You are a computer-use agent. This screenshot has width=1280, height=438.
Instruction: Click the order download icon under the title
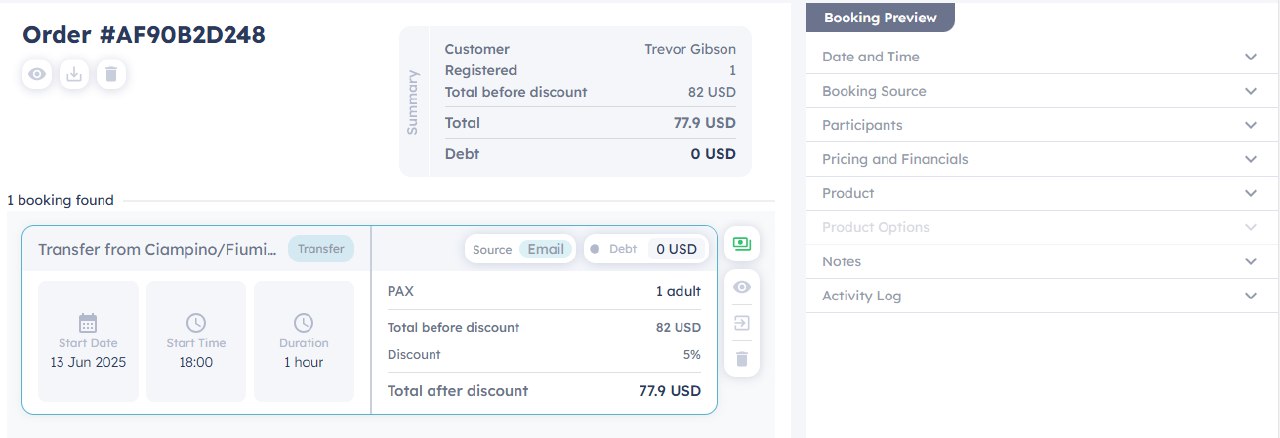[74, 74]
